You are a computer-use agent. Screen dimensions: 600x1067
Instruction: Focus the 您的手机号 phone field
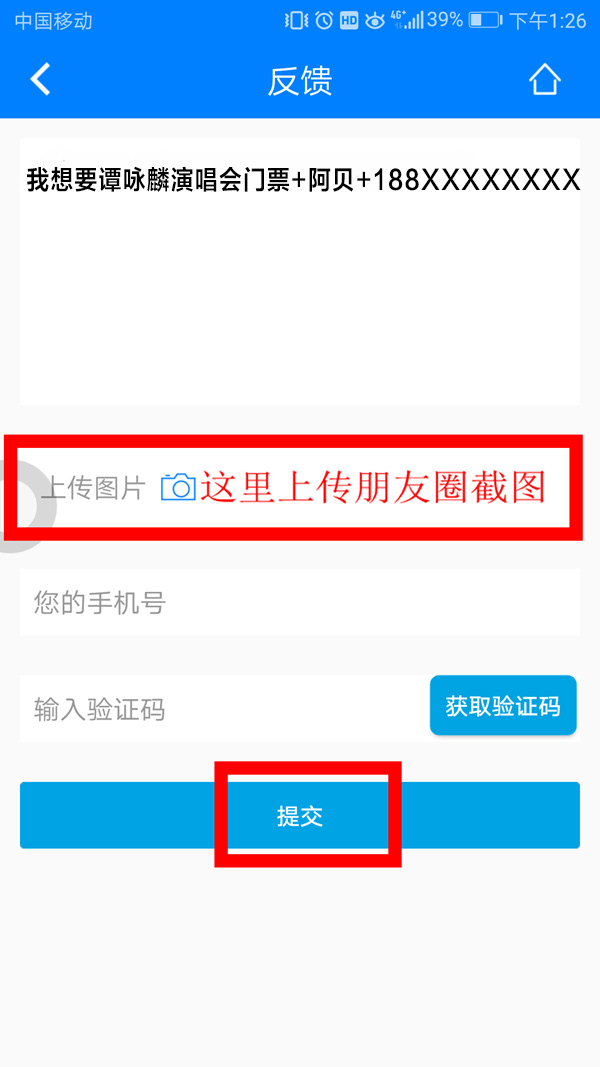299,602
